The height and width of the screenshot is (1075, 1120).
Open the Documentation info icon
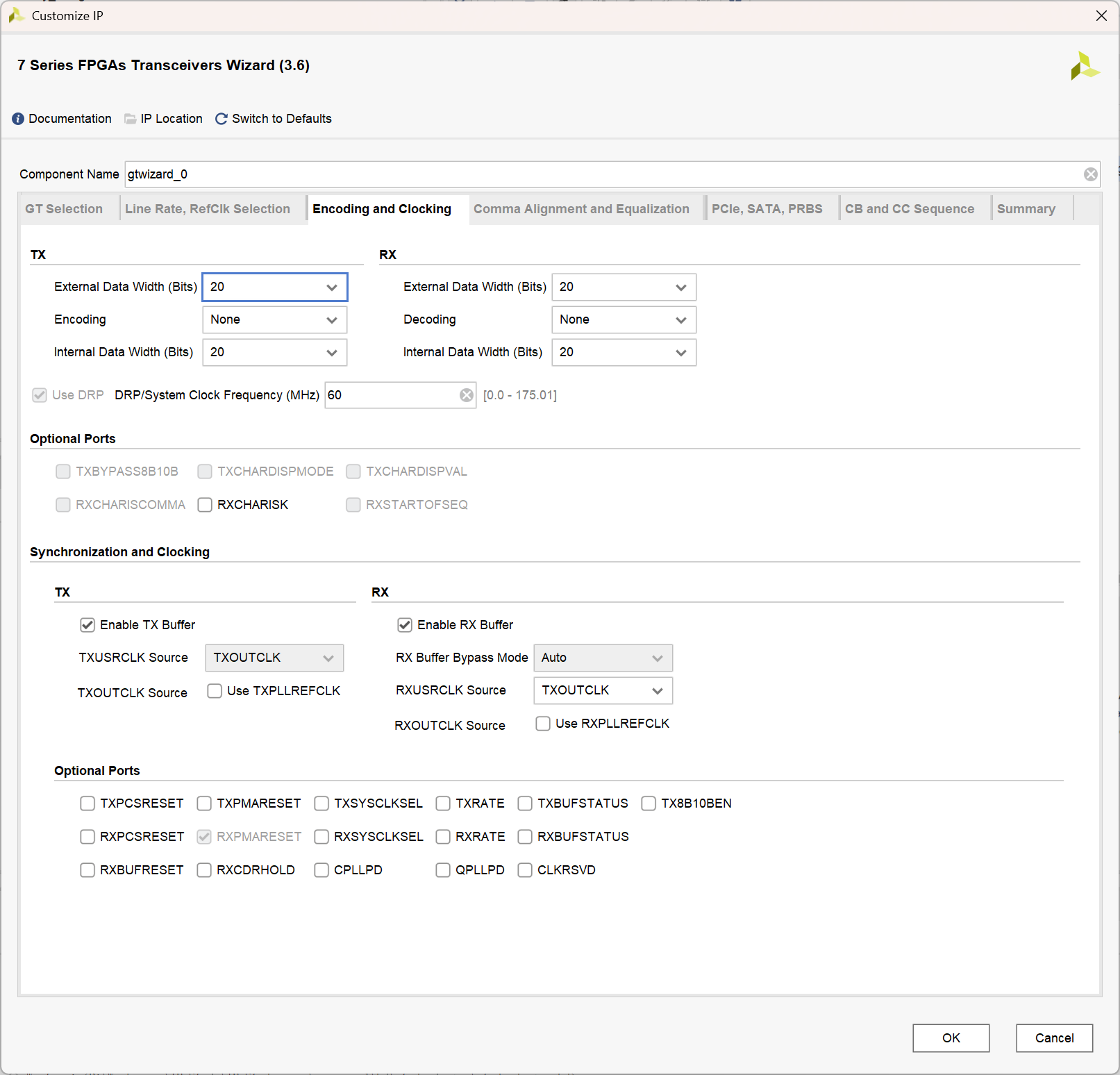pos(18,119)
